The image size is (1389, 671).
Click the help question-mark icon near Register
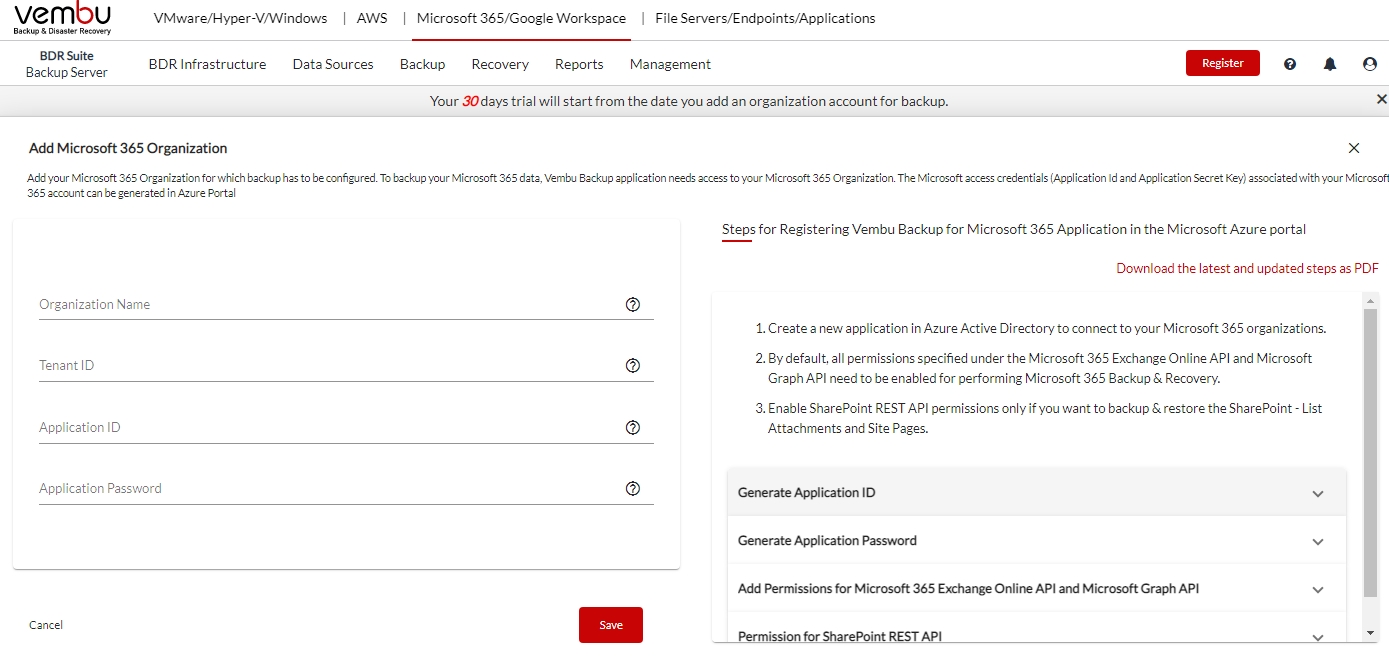(x=1289, y=63)
